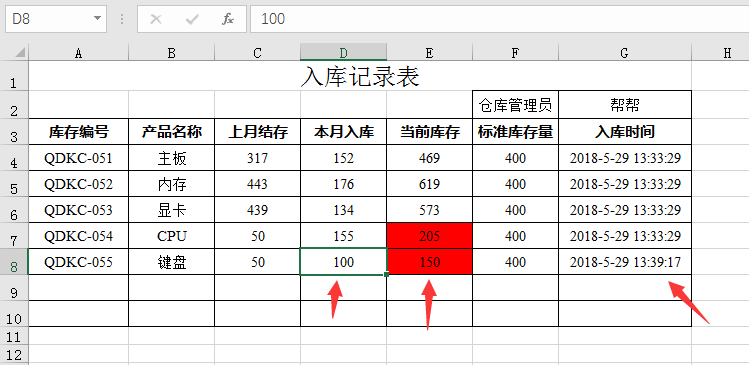
Task: Select column C header
Action: click(x=257, y=53)
